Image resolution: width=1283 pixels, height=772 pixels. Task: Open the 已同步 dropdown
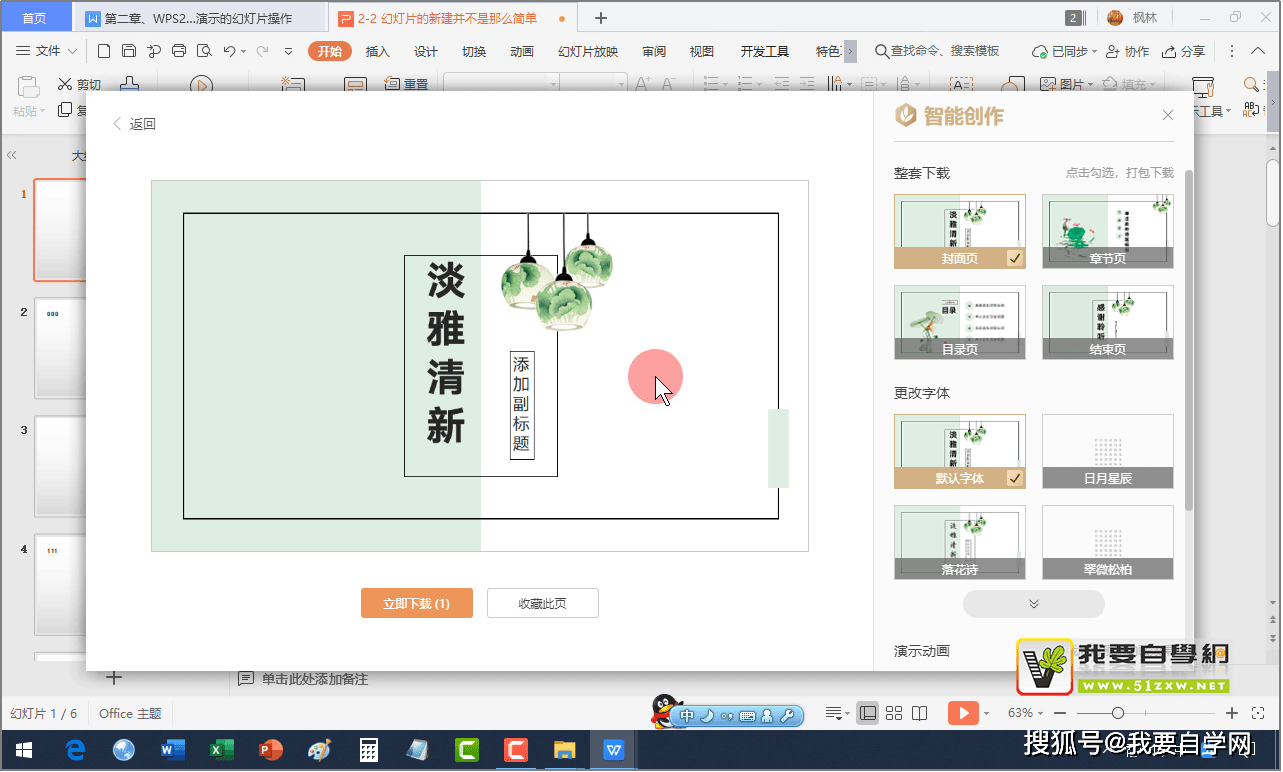pyautogui.click(x=1065, y=51)
